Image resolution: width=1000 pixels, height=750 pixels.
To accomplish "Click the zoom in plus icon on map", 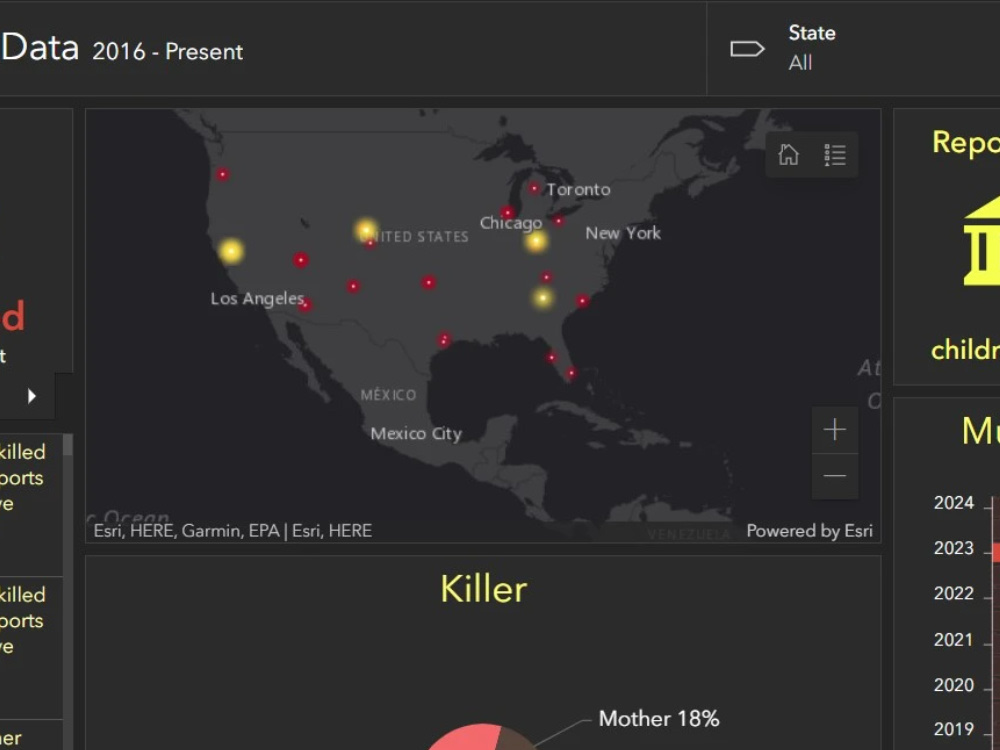I will pyautogui.click(x=834, y=429).
